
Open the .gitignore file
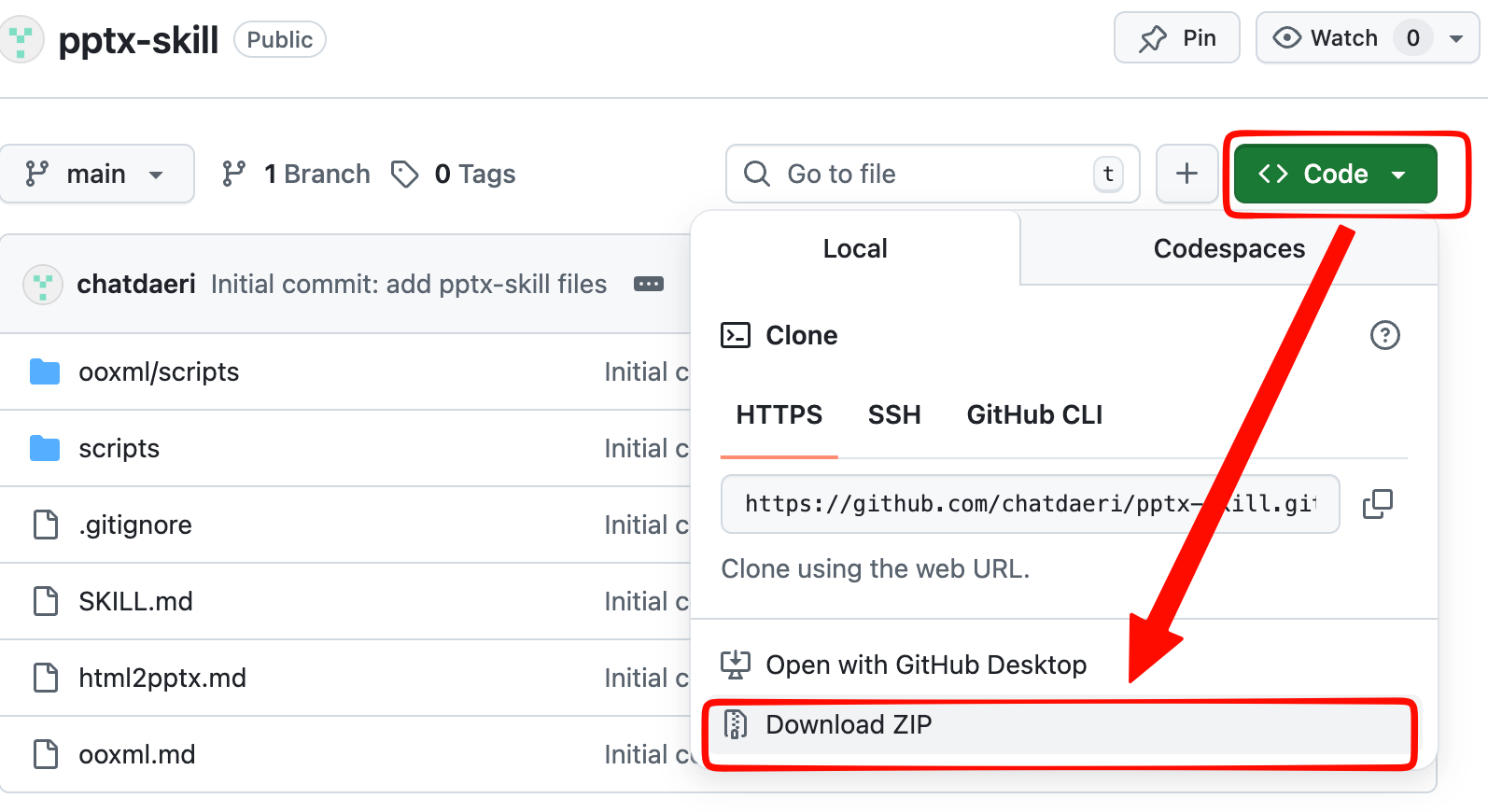coord(135,525)
